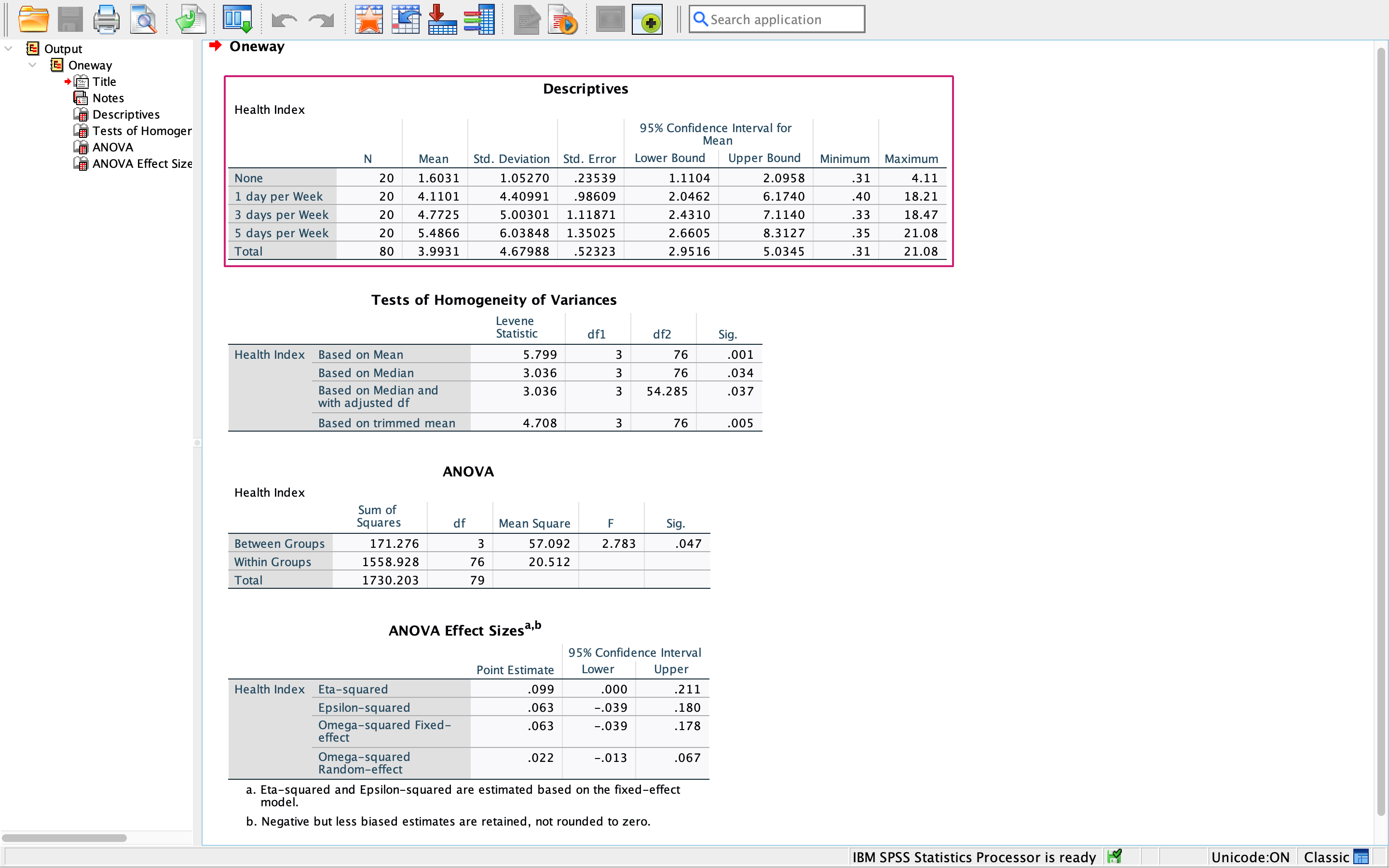Image resolution: width=1389 pixels, height=868 pixels.
Task: Redo the last undone action
Action: [x=321, y=21]
